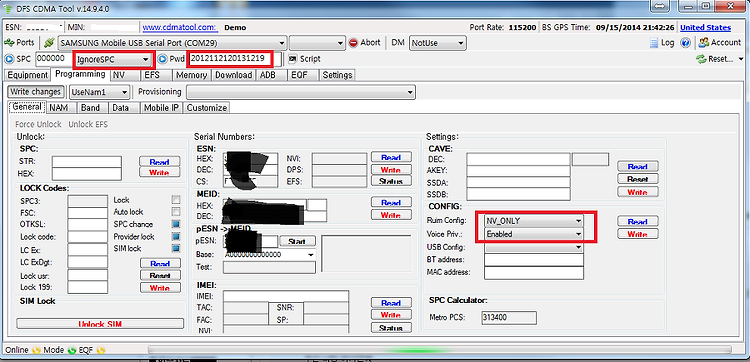Click the Ports plug icon
Viewport: 750px width, 362px height.
(x=9, y=43)
